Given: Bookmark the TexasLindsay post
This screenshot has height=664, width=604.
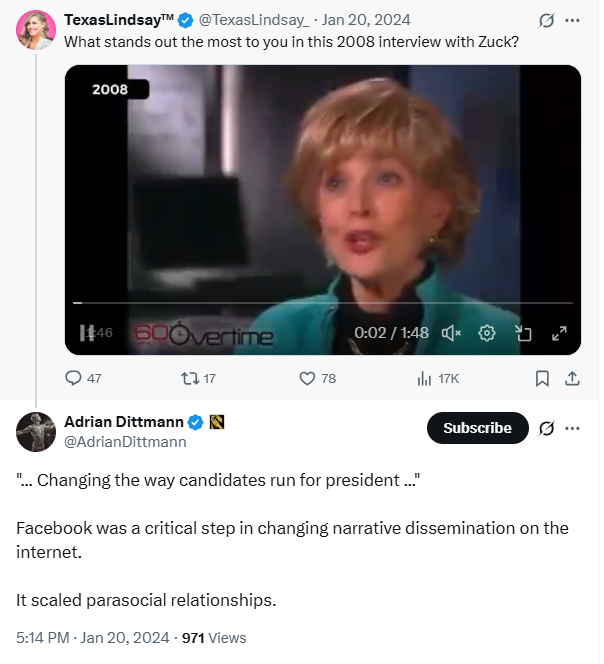Looking at the screenshot, I should click(541, 378).
